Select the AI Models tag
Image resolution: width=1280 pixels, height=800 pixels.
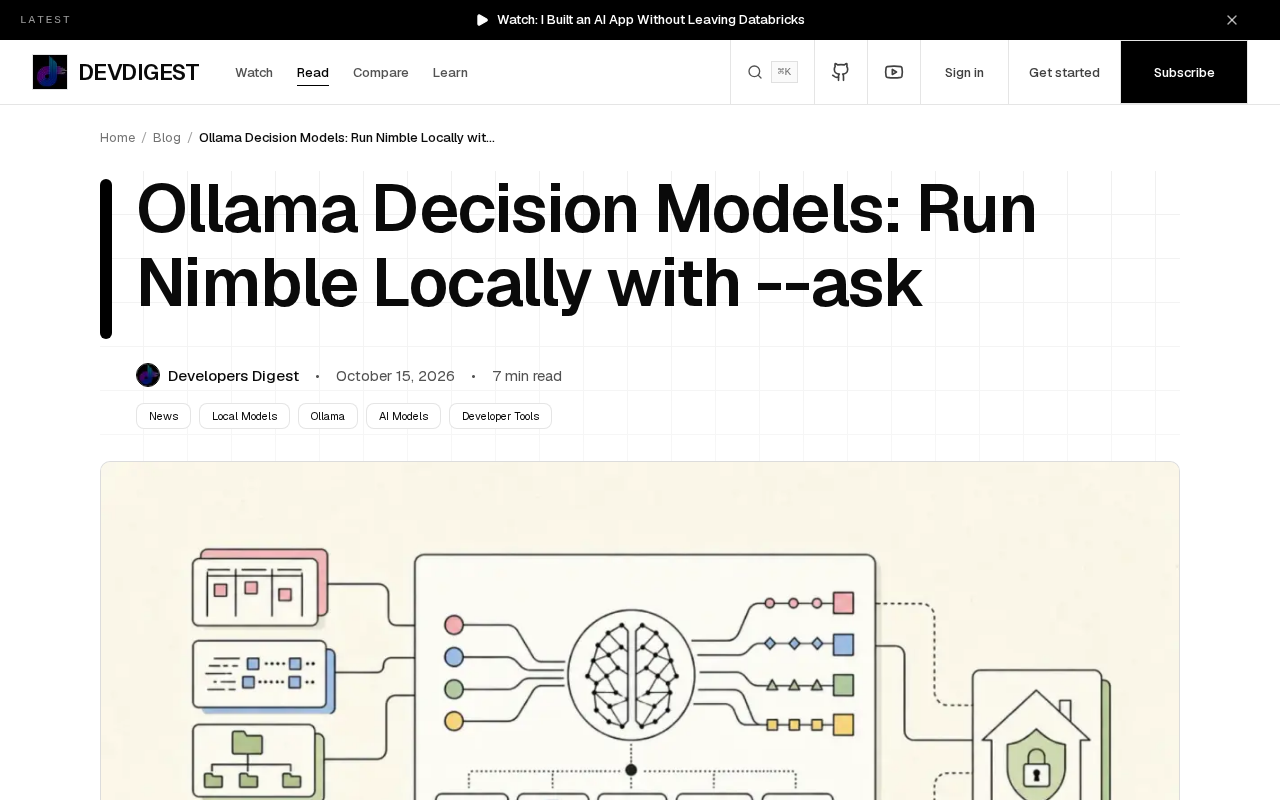403,416
